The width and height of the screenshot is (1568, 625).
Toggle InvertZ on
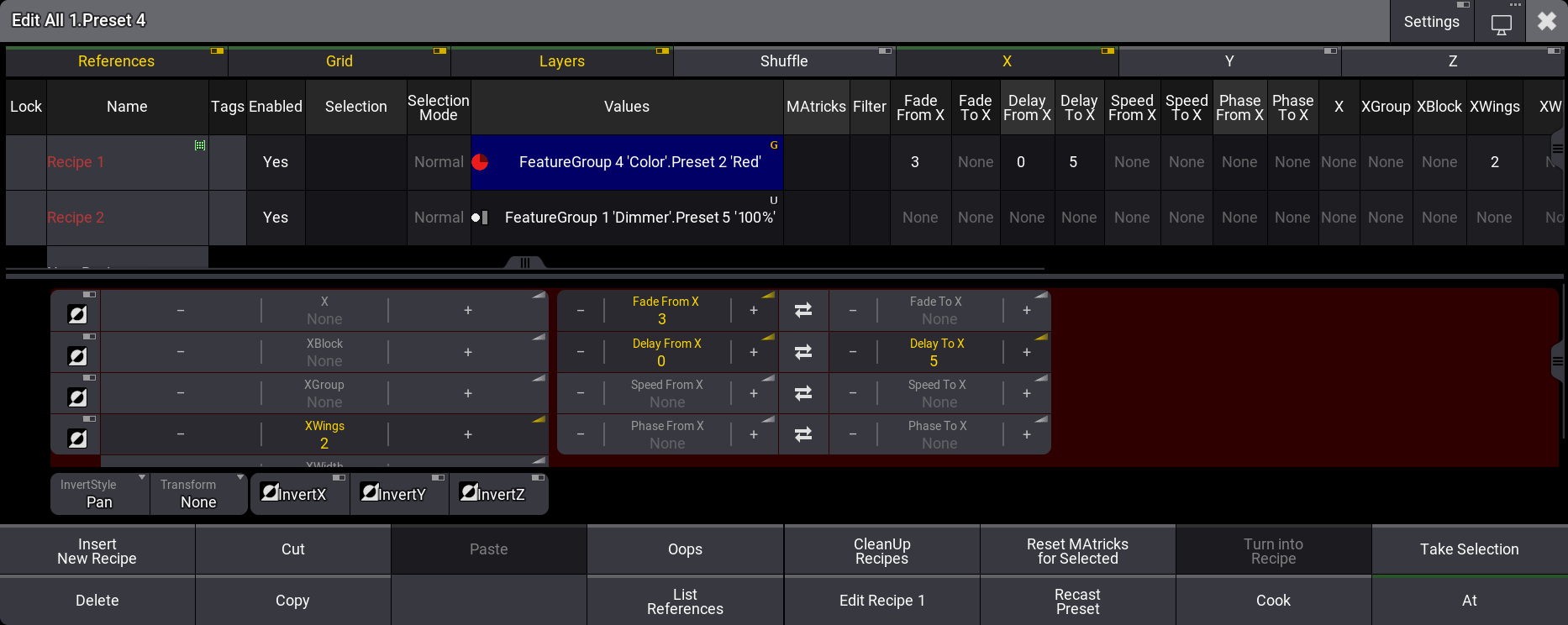click(498, 494)
